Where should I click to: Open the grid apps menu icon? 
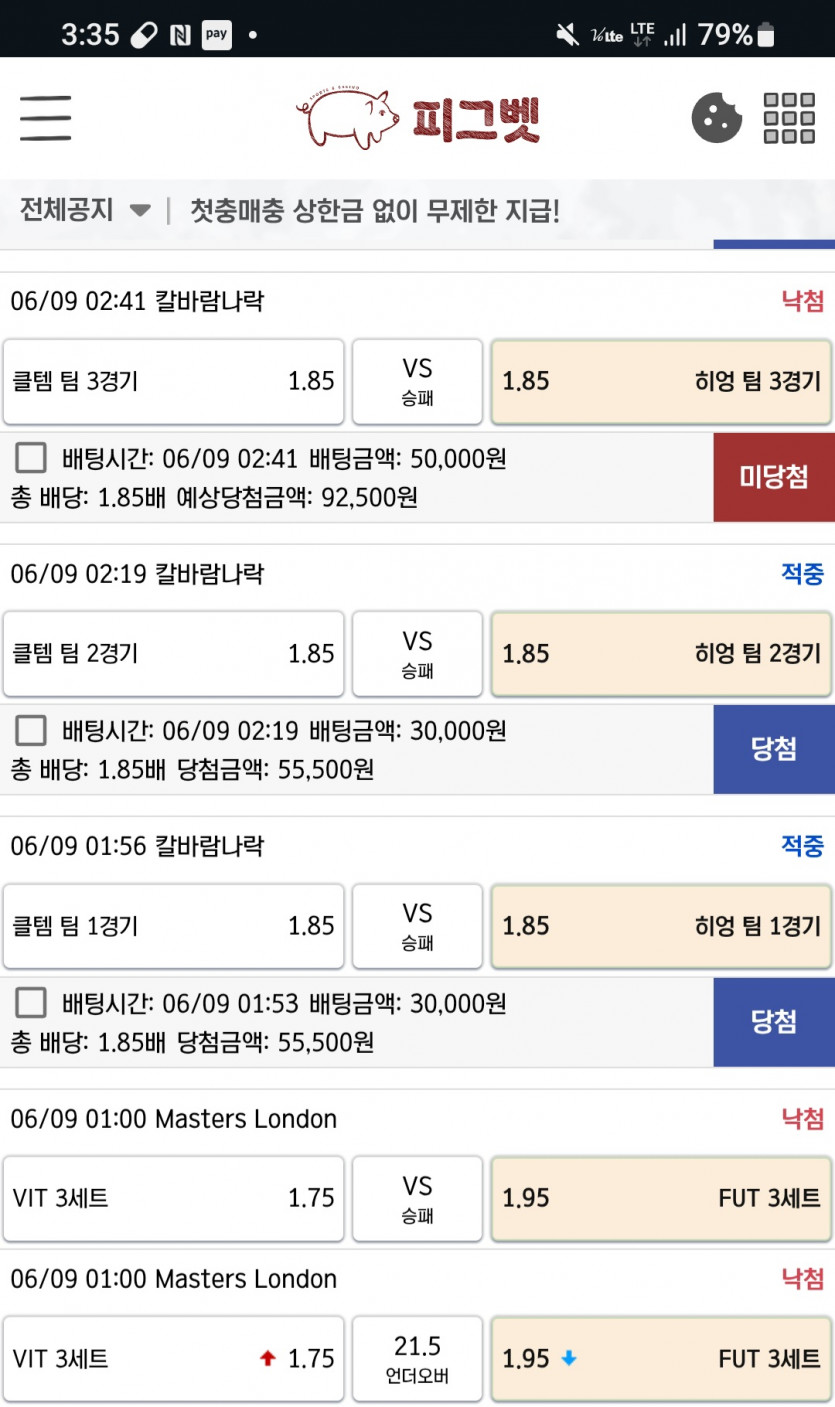pyautogui.click(x=789, y=118)
